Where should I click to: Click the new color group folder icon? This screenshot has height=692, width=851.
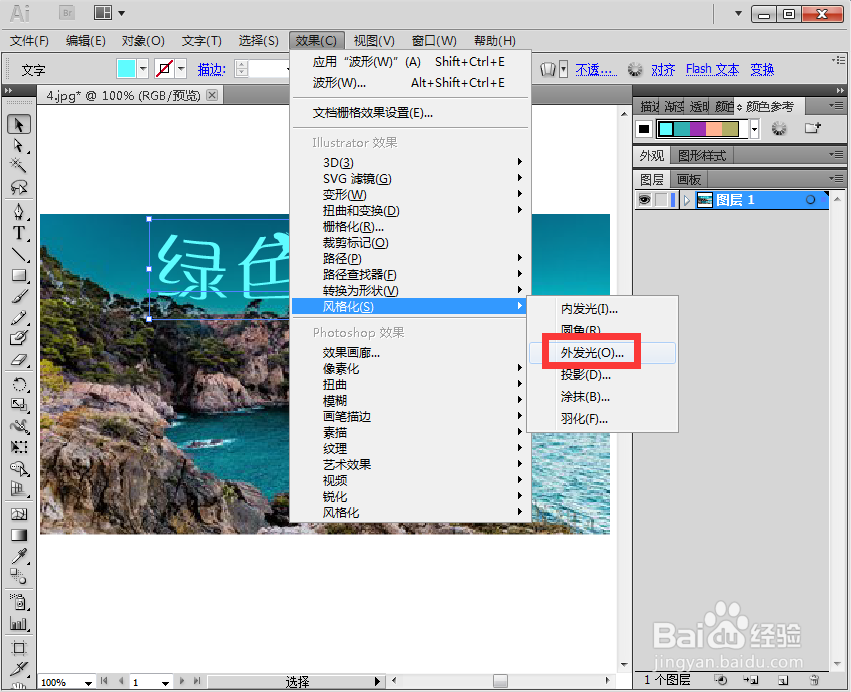pos(813,129)
